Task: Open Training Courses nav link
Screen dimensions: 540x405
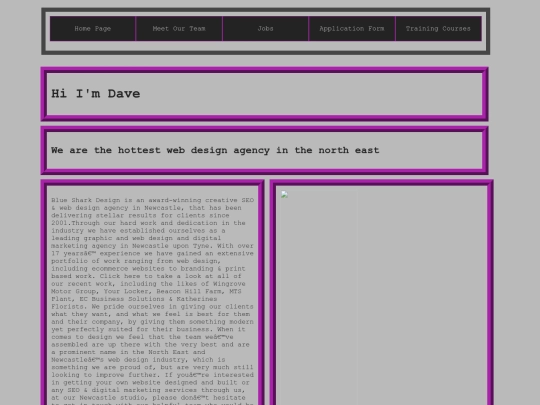Action: pyautogui.click(x=438, y=29)
